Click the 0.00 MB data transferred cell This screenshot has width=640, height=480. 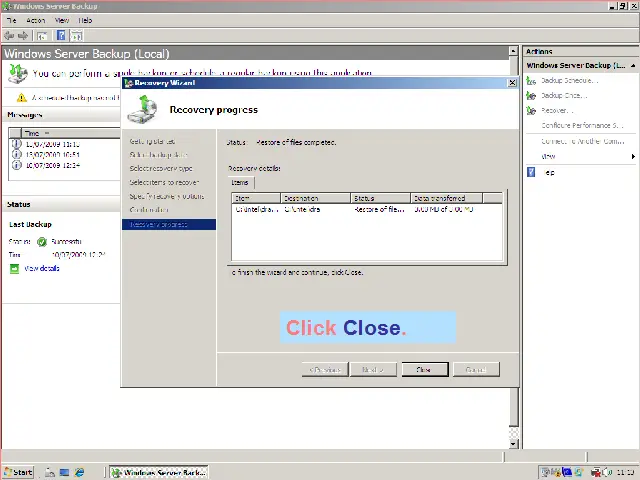[444, 209]
